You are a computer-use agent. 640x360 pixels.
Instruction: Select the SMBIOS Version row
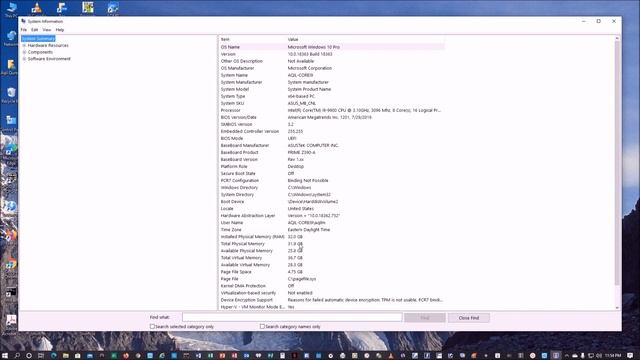click(332, 124)
